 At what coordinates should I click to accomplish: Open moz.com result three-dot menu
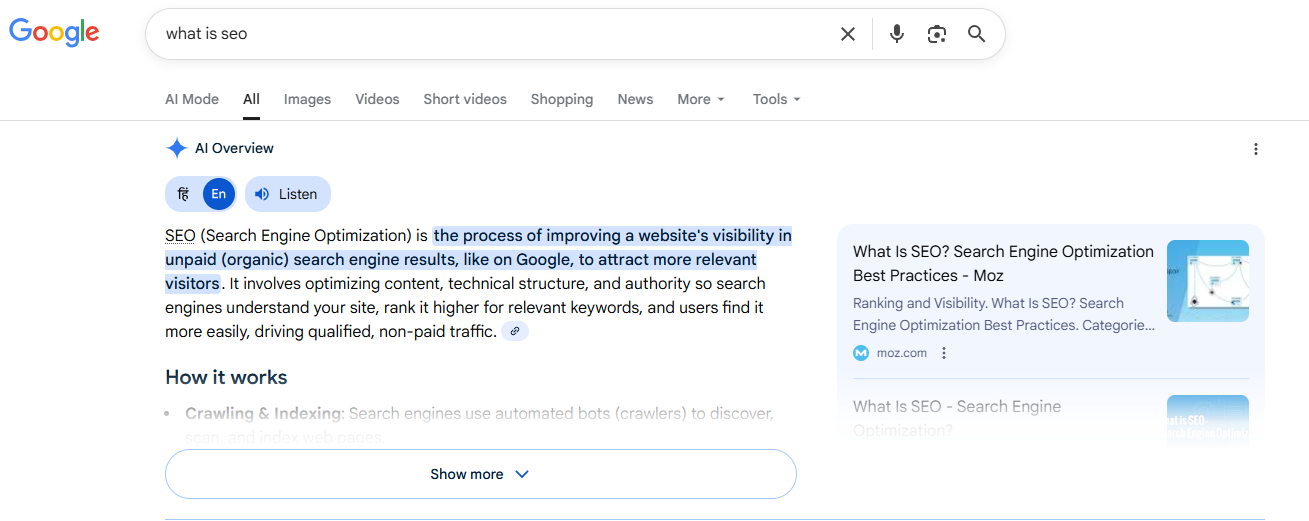[x=944, y=353]
